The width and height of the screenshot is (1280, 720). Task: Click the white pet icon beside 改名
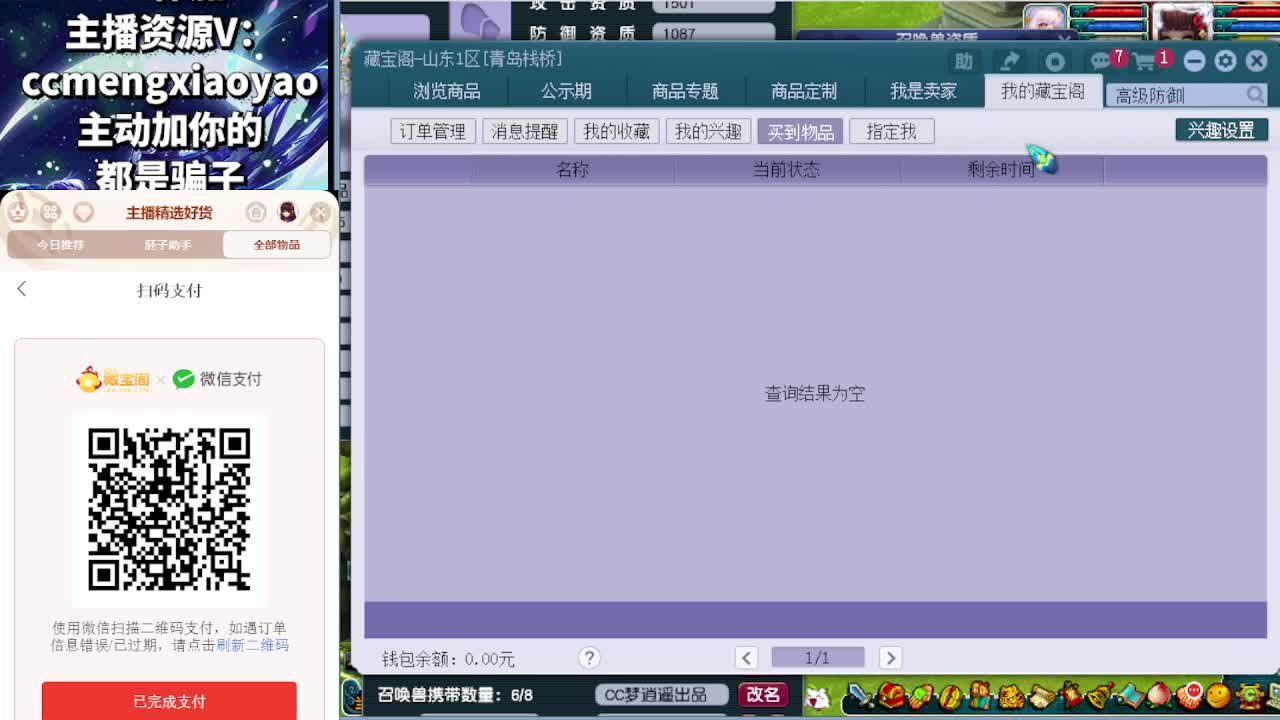[818, 696]
